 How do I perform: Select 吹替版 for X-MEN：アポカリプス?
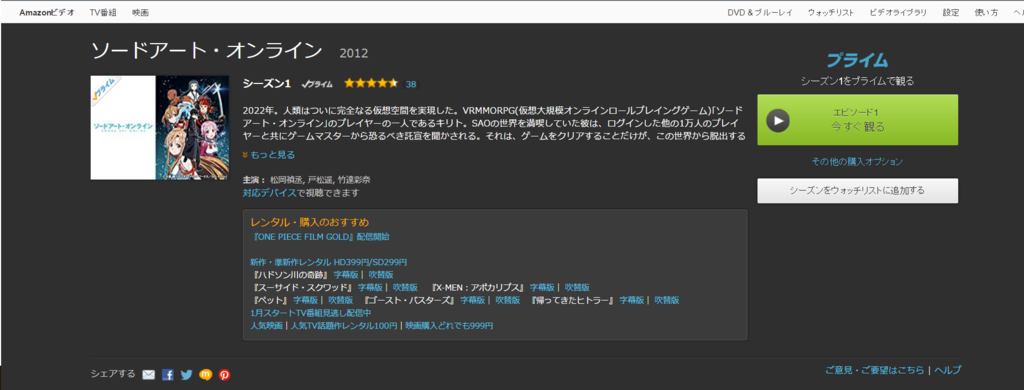(577, 287)
